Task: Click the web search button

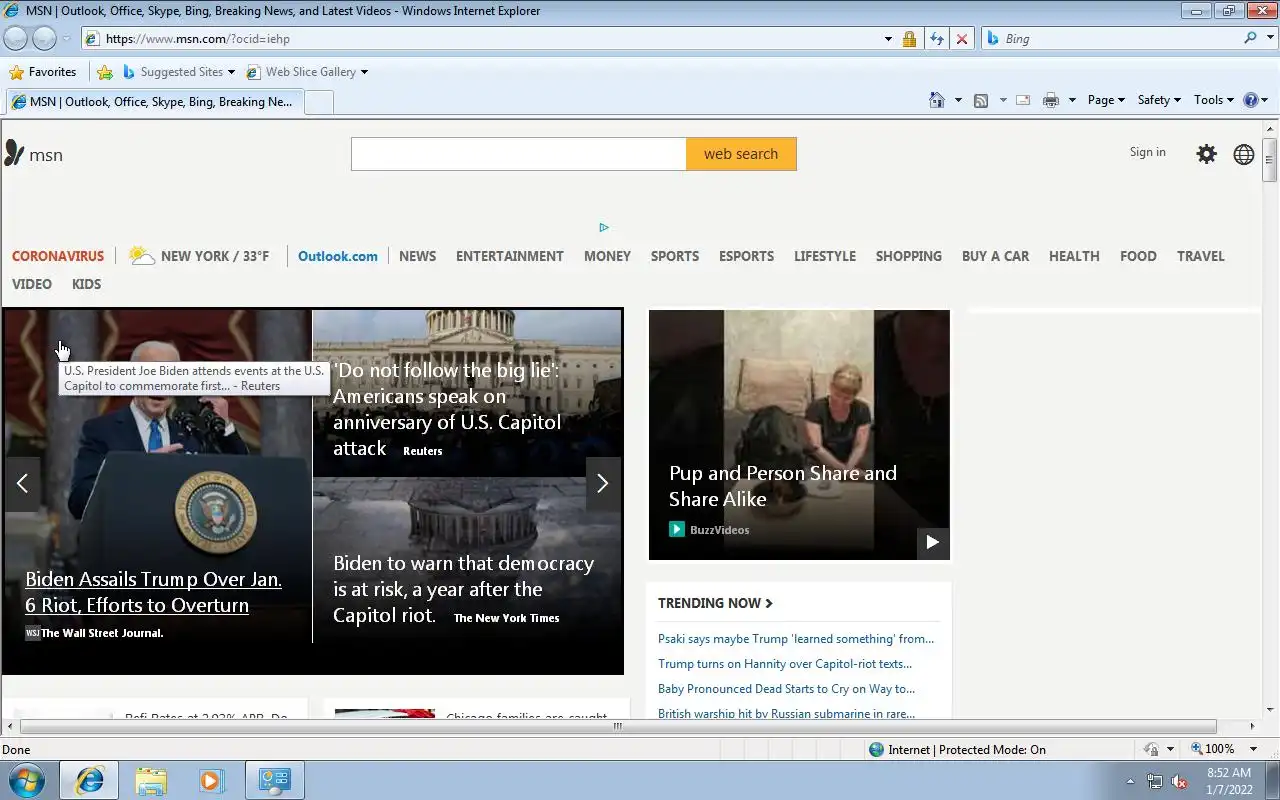Action: point(741,154)
